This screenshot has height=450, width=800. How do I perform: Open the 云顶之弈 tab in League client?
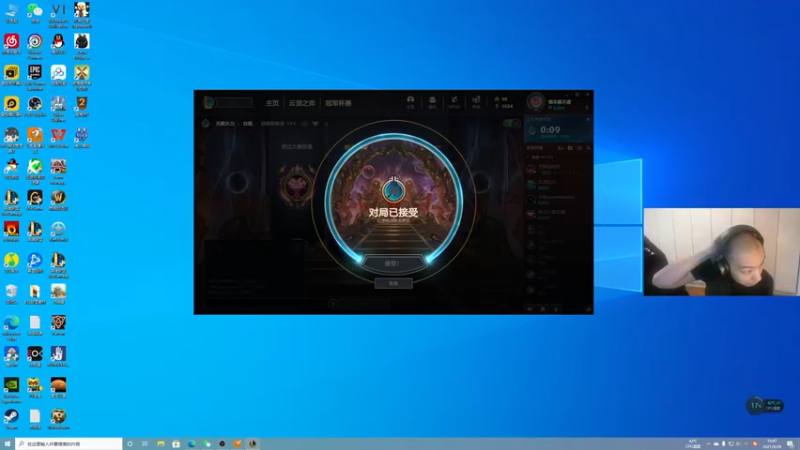coord(302,103)
